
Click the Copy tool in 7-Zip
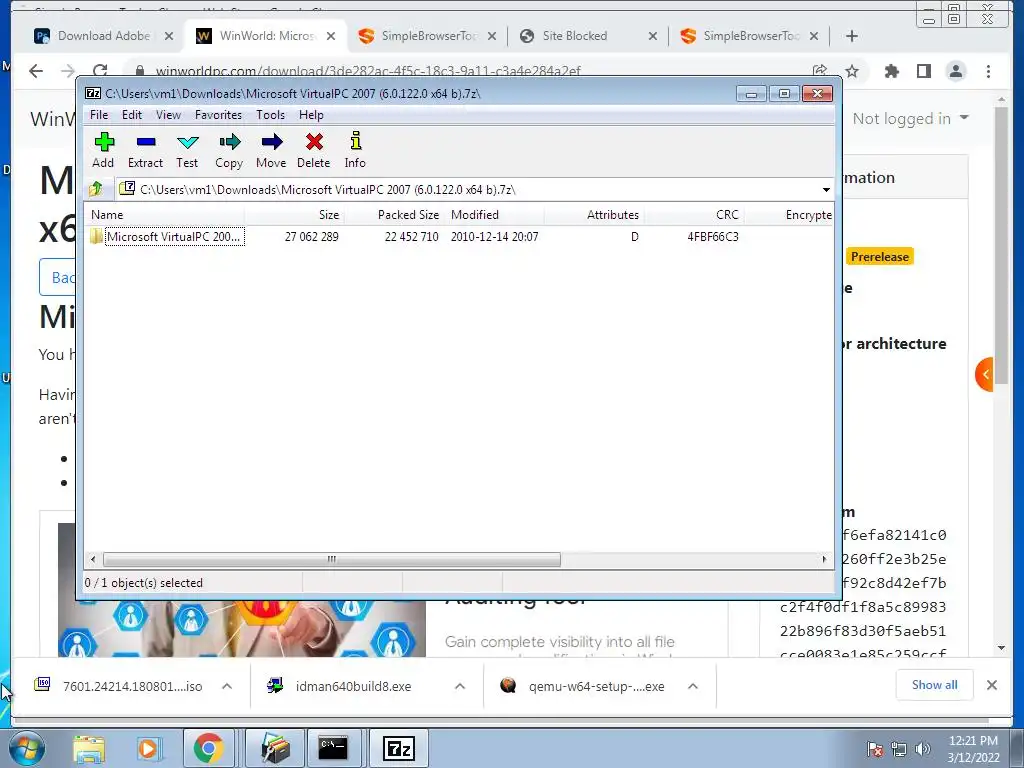point(229,150)
